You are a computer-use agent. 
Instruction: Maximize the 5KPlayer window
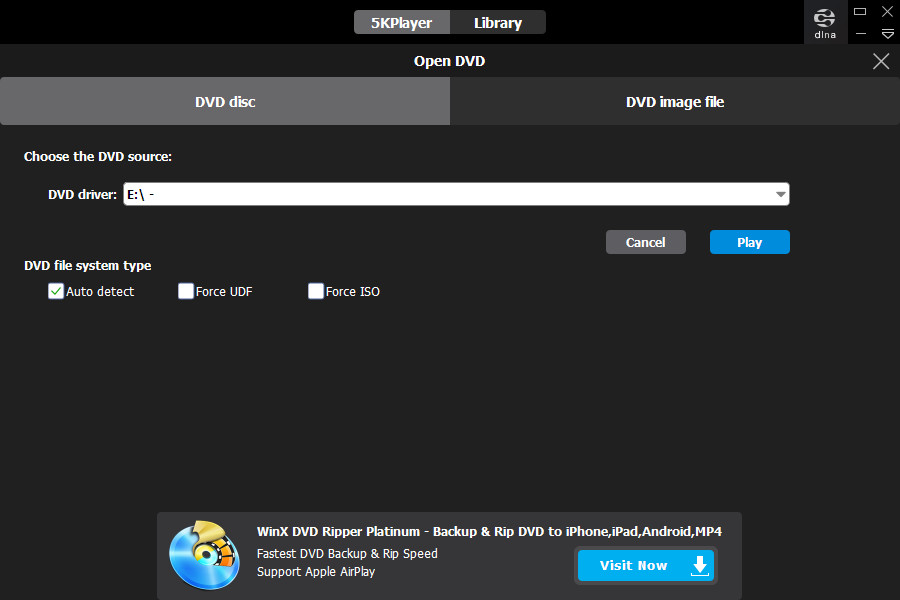(x=860, y=11)
